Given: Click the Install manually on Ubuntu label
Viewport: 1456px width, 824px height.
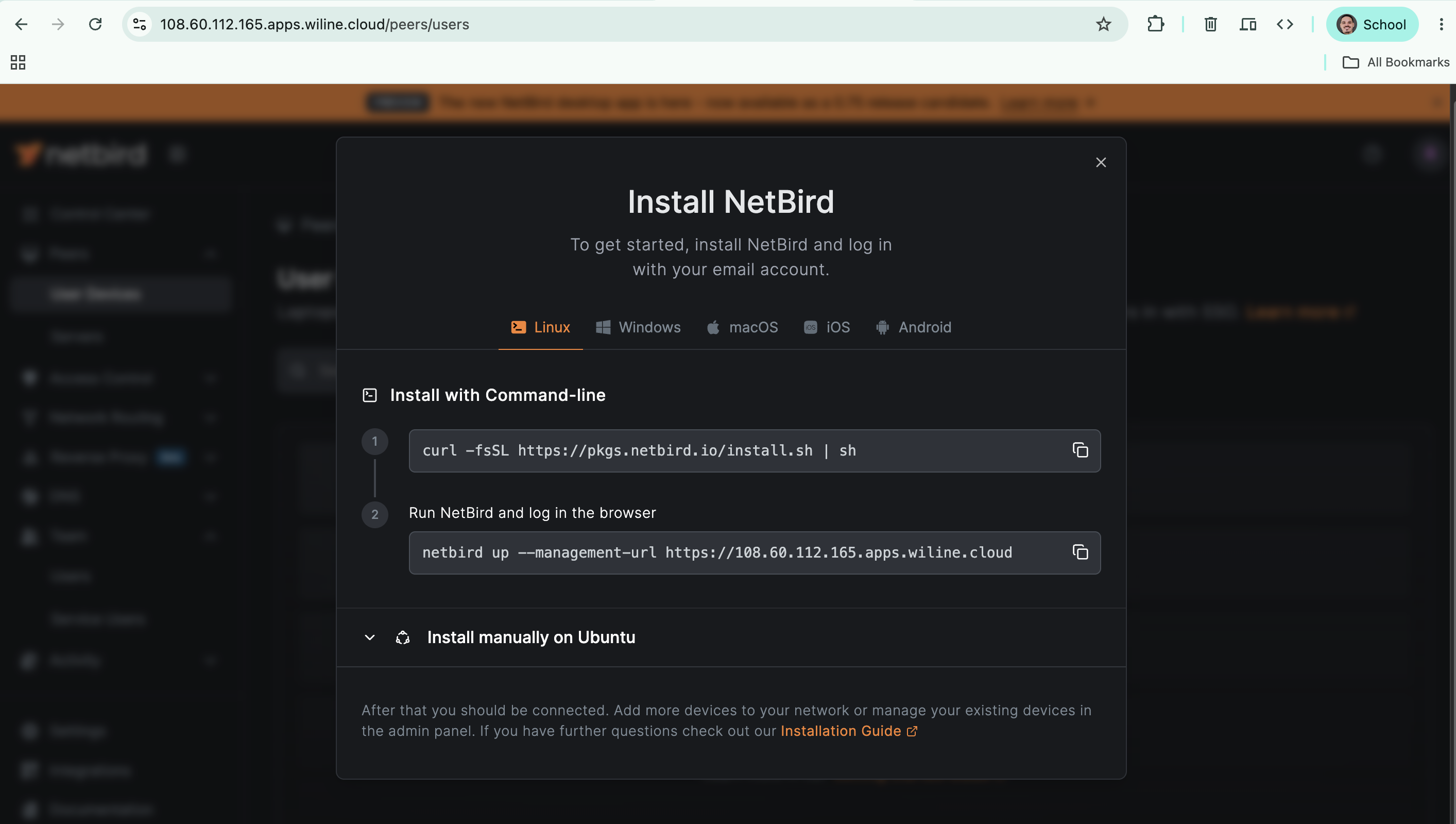Looking at the screenshot, I should click(531, 638).
